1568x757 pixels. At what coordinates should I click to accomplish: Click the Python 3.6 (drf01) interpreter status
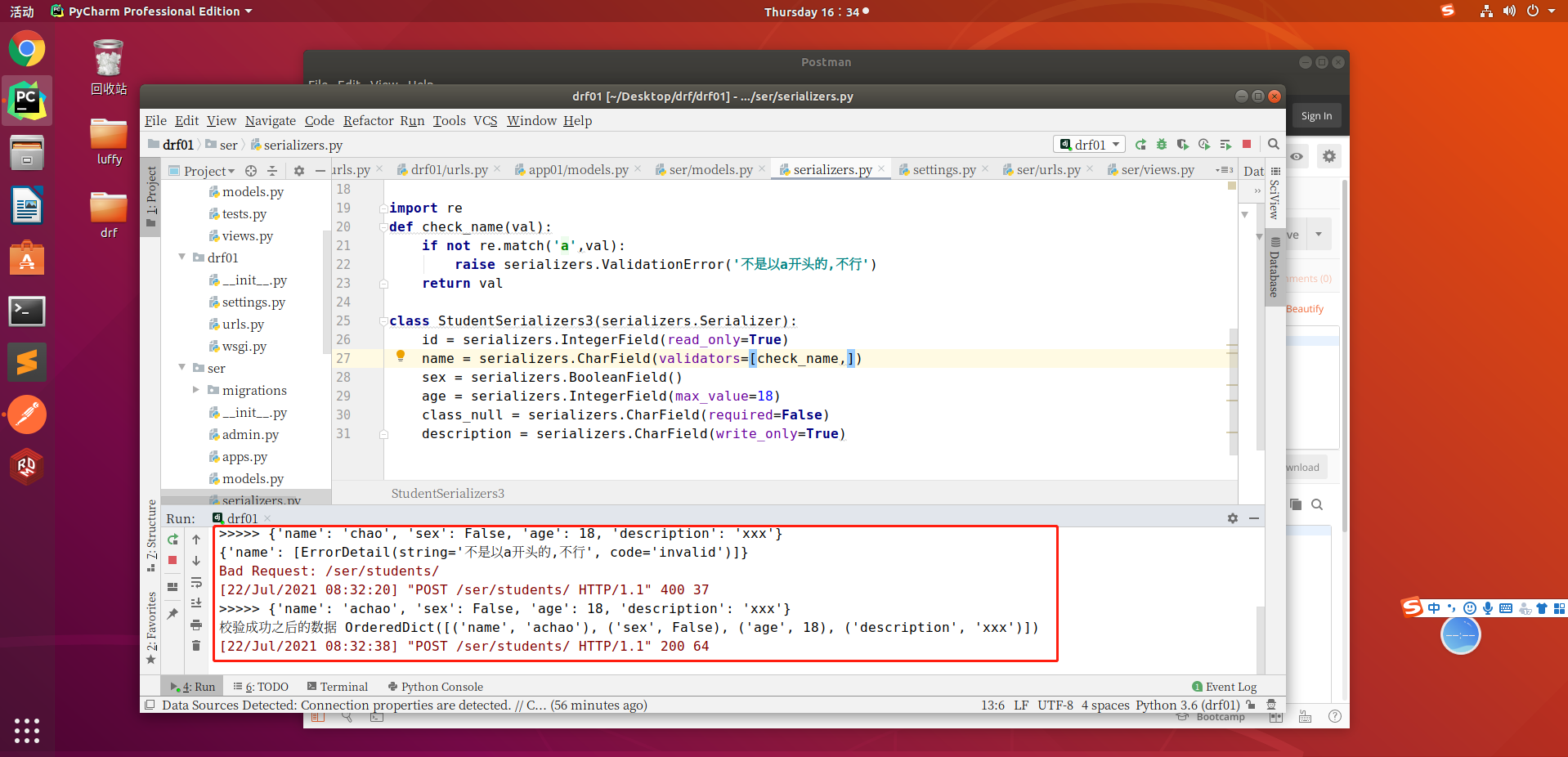1187,705
